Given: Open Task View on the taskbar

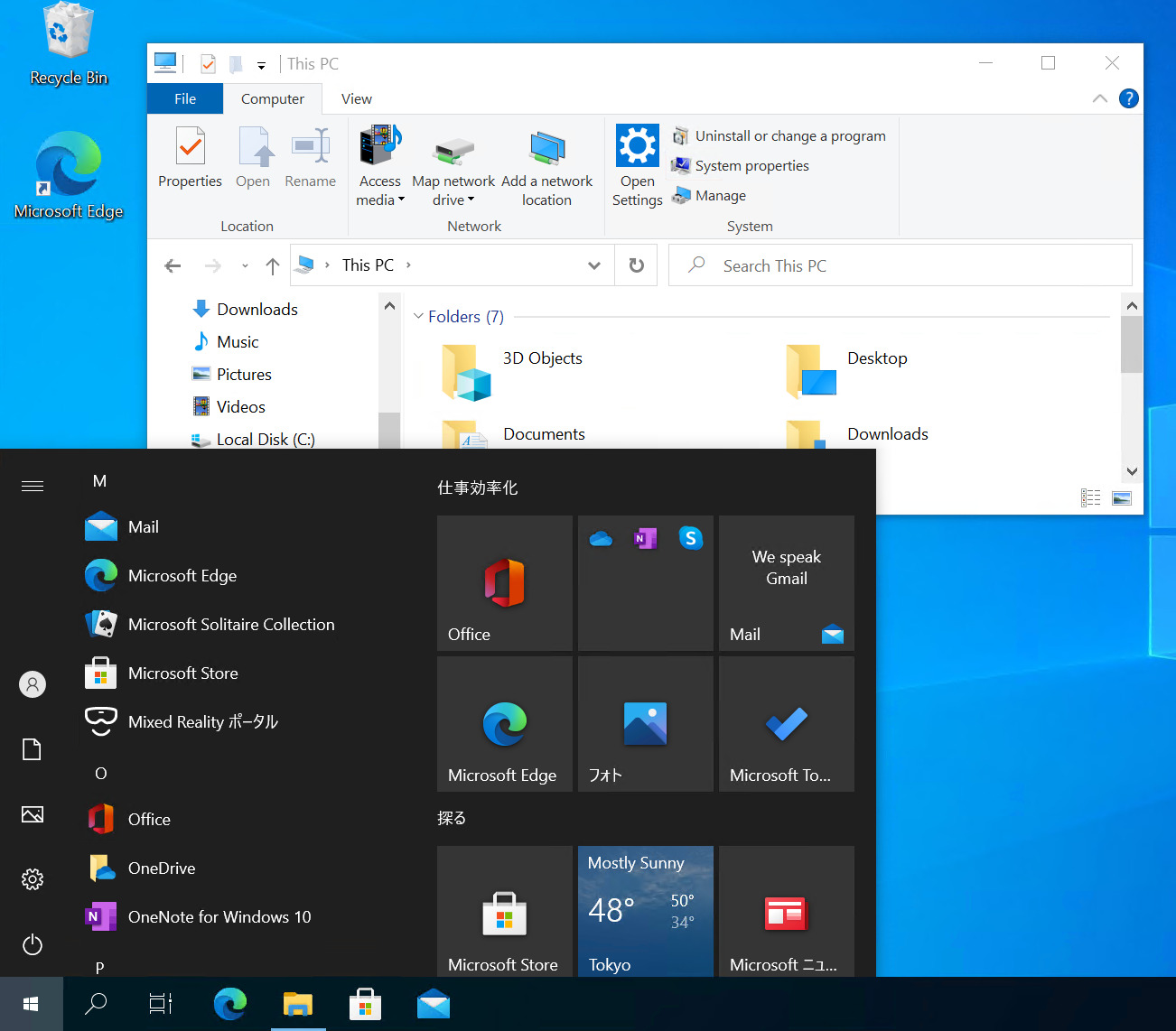Looking at the screenshot, I should click(x=161, y=1004).
